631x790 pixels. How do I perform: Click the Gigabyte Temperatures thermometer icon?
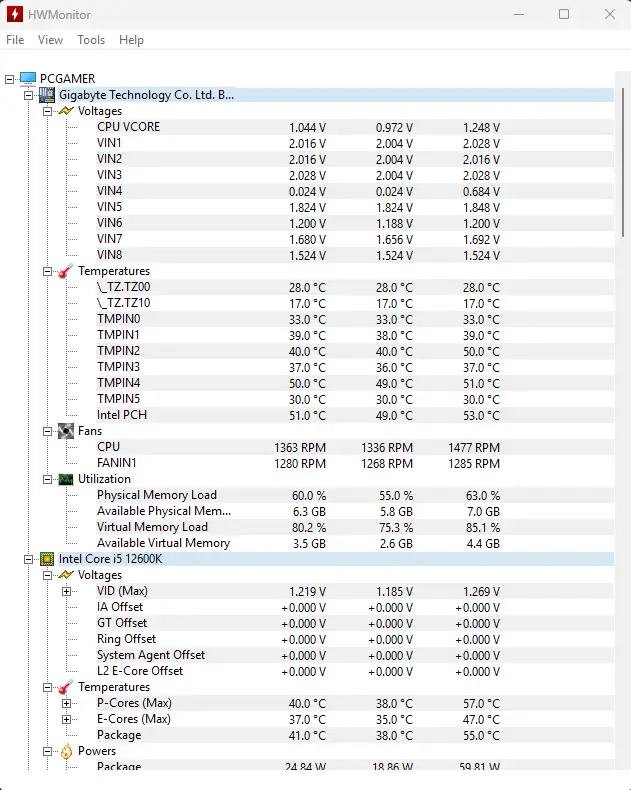(66, 271)
